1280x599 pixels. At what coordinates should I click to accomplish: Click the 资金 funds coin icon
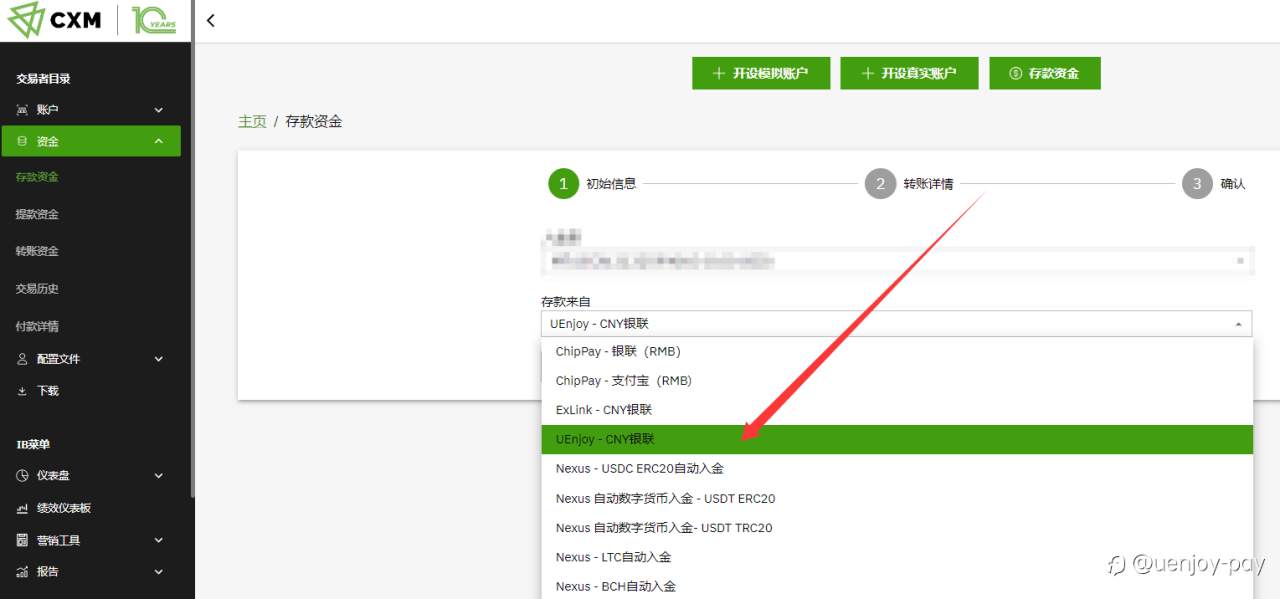coord(22,141)
